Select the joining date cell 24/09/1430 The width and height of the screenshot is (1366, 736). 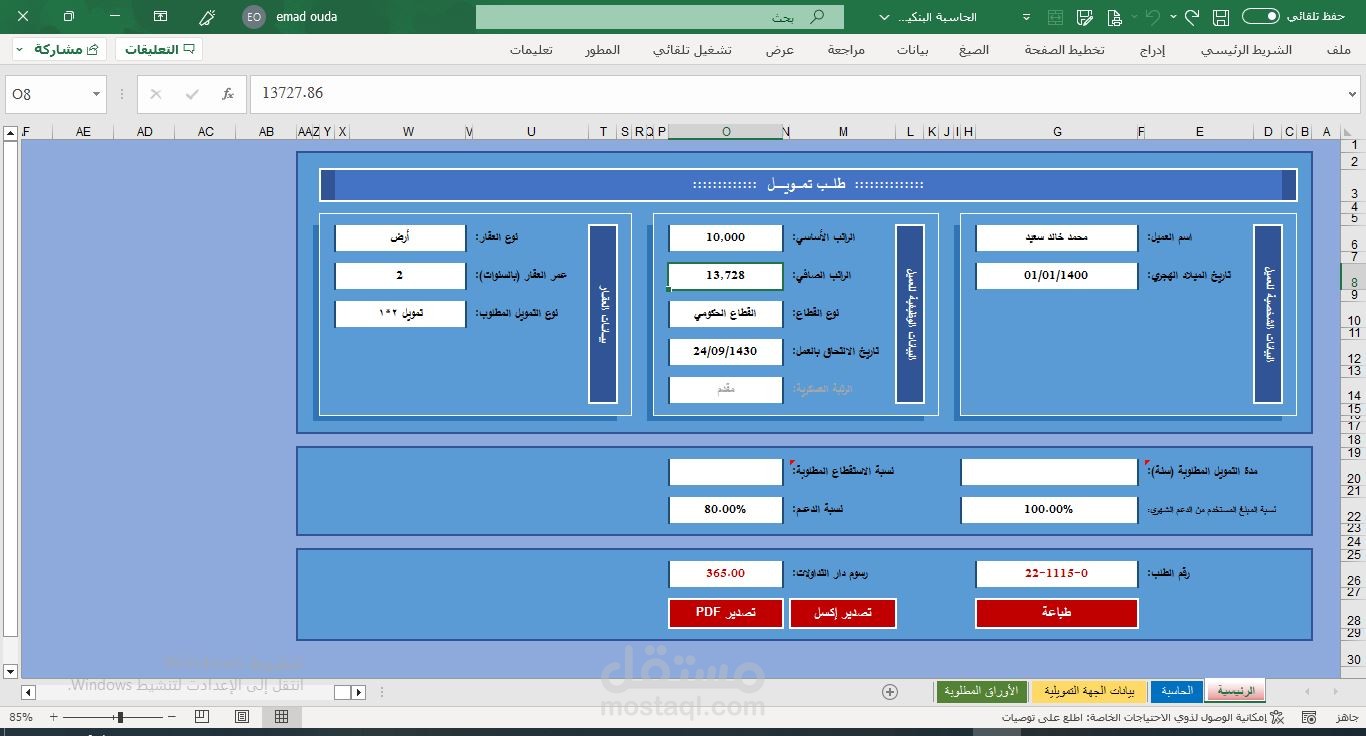pos(726,352)
